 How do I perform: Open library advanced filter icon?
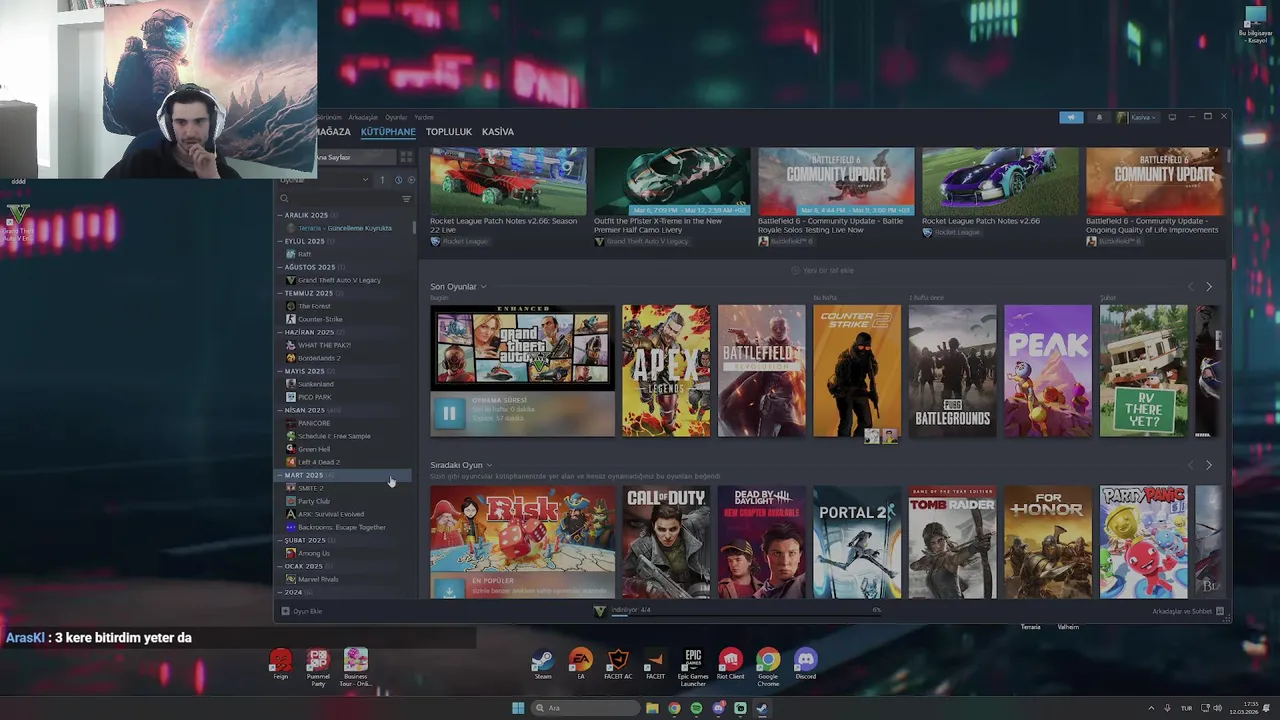coord(406,199)
